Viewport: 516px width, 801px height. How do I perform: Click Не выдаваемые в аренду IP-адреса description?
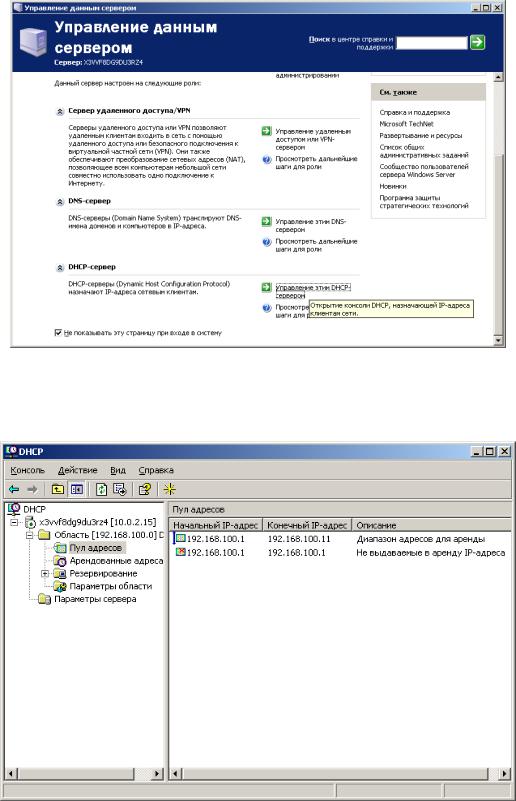[431, 553]
